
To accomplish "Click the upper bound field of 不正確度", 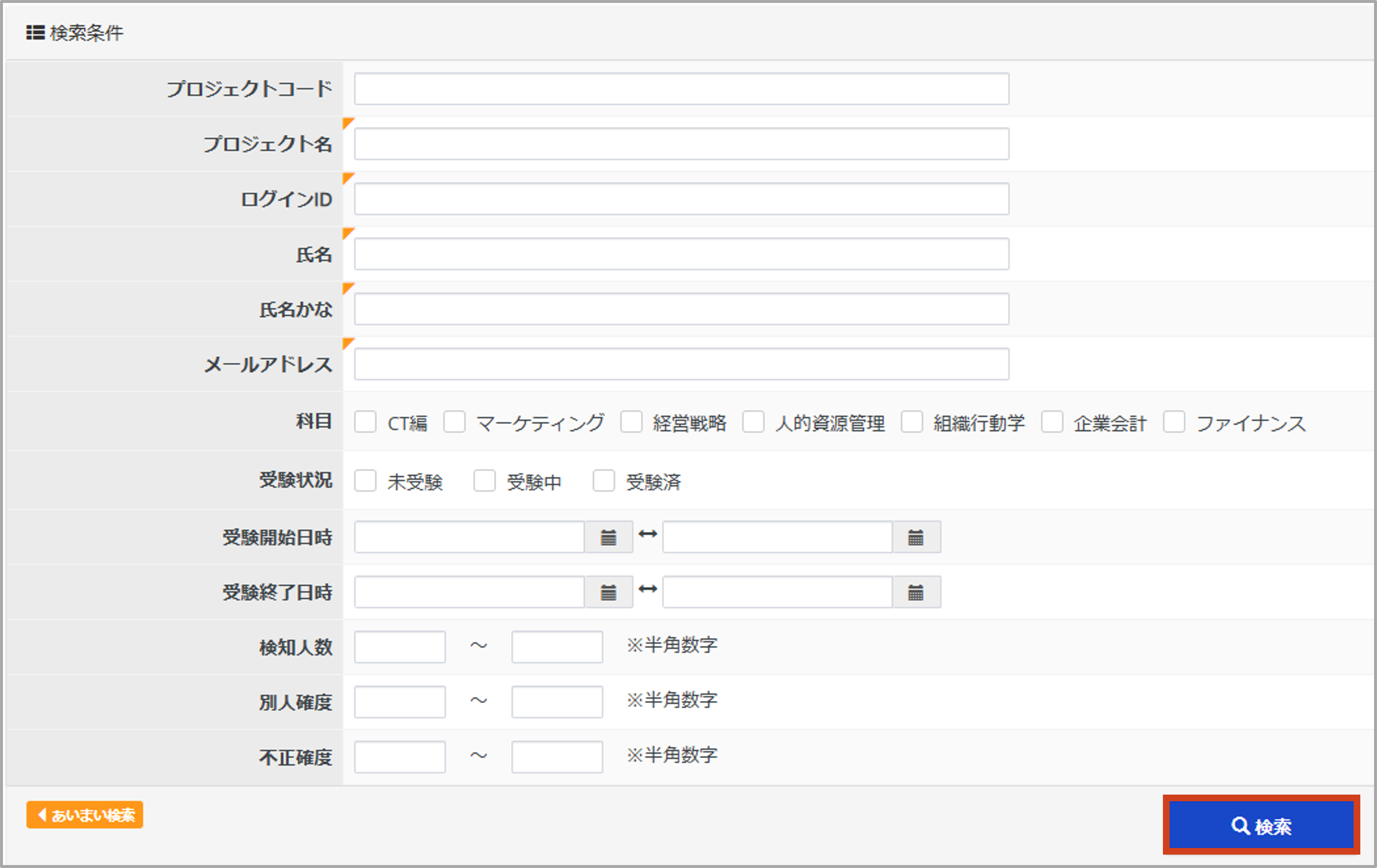I will pyautogui.click(x=556, y=756).
